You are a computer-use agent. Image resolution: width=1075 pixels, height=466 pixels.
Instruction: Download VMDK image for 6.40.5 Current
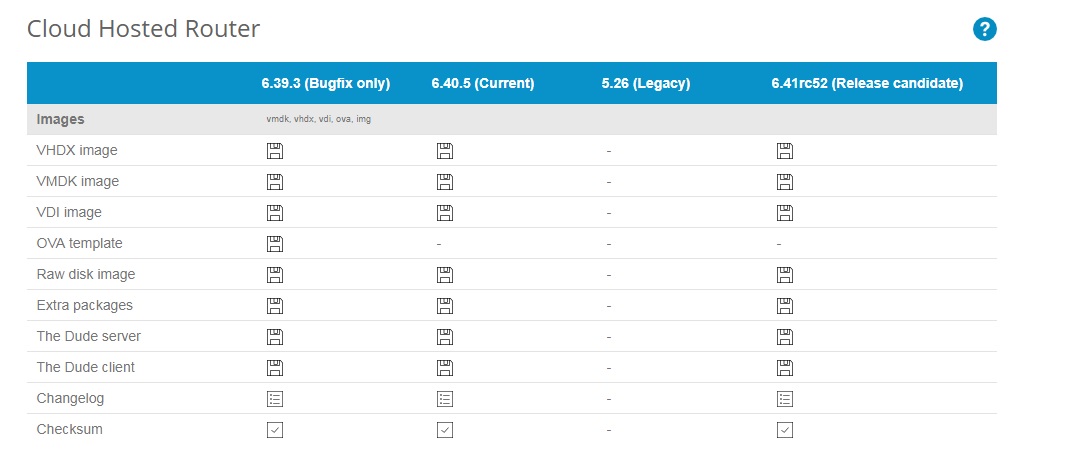click(x=444, y=182)
